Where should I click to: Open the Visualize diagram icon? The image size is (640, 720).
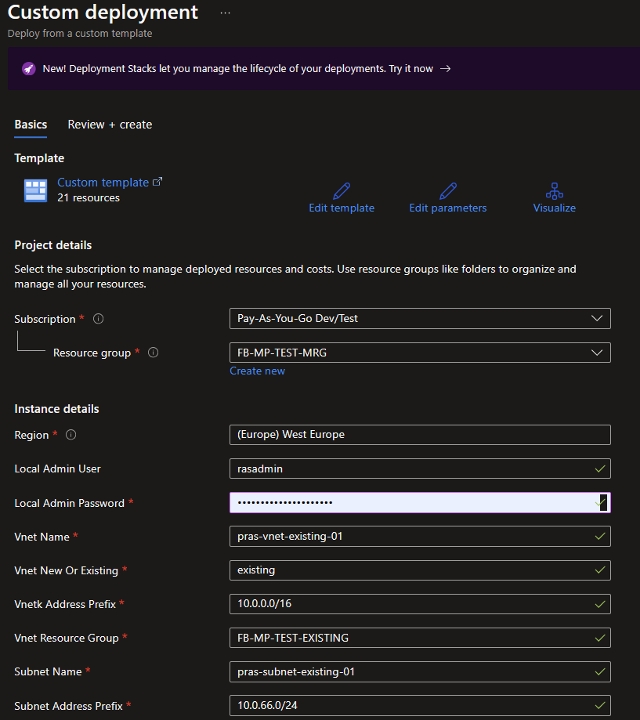pos(554,190)
